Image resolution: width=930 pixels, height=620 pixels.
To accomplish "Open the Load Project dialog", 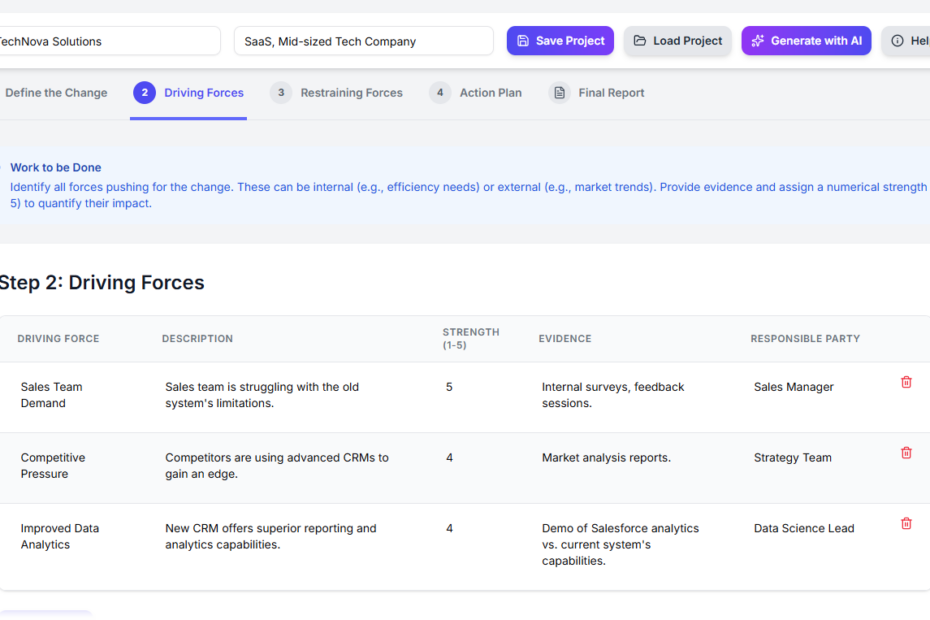I will click(x=677, y=41).
